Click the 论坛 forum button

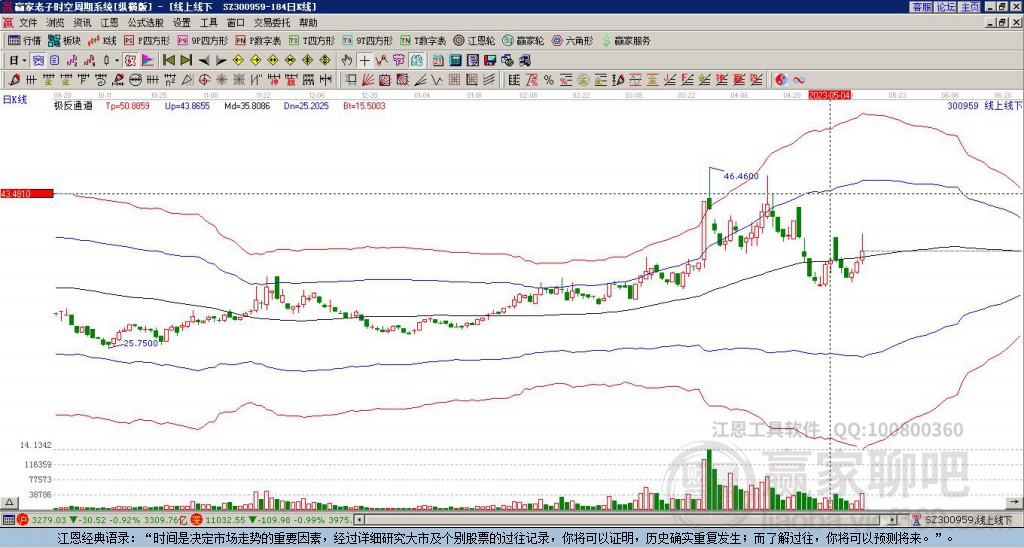click(945, 7)
